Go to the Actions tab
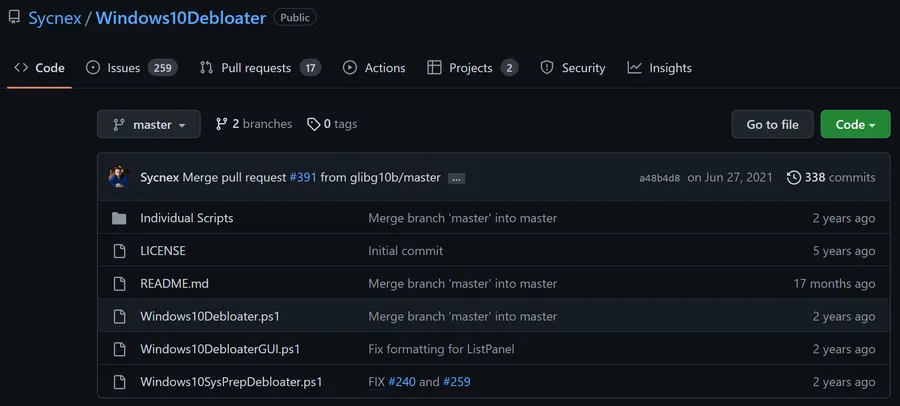Screen dimensions: 900x406 click(x=374, y=68)
